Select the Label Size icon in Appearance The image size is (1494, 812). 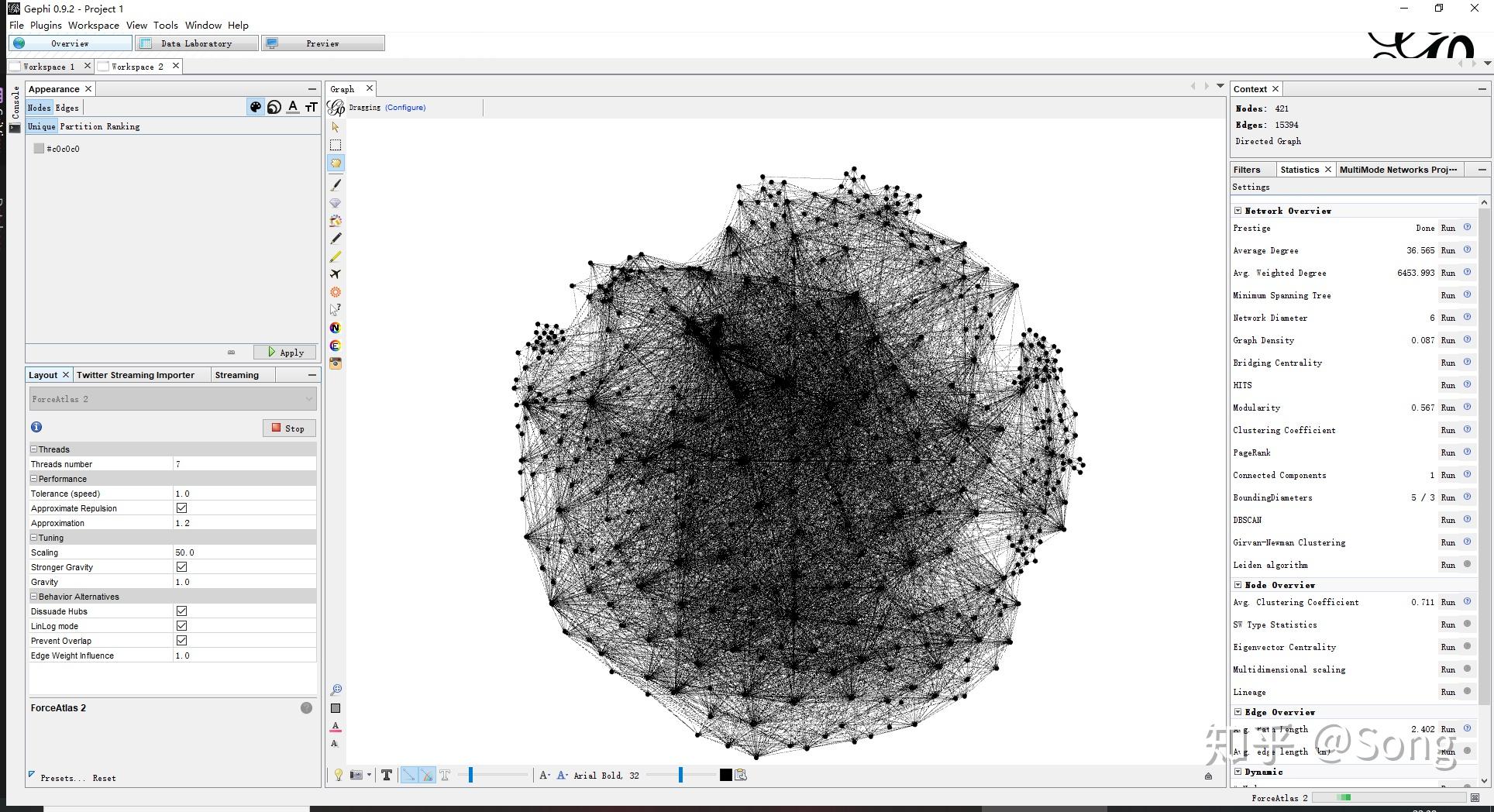(312, 107)
